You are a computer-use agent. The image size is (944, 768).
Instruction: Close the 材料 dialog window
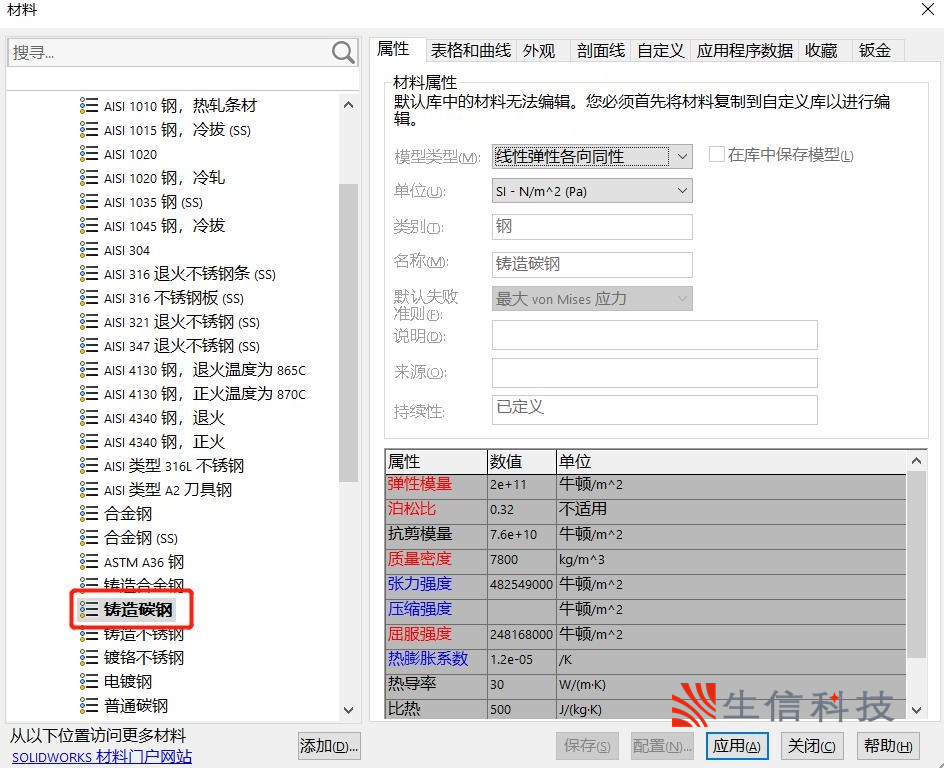tap(928, 9)
